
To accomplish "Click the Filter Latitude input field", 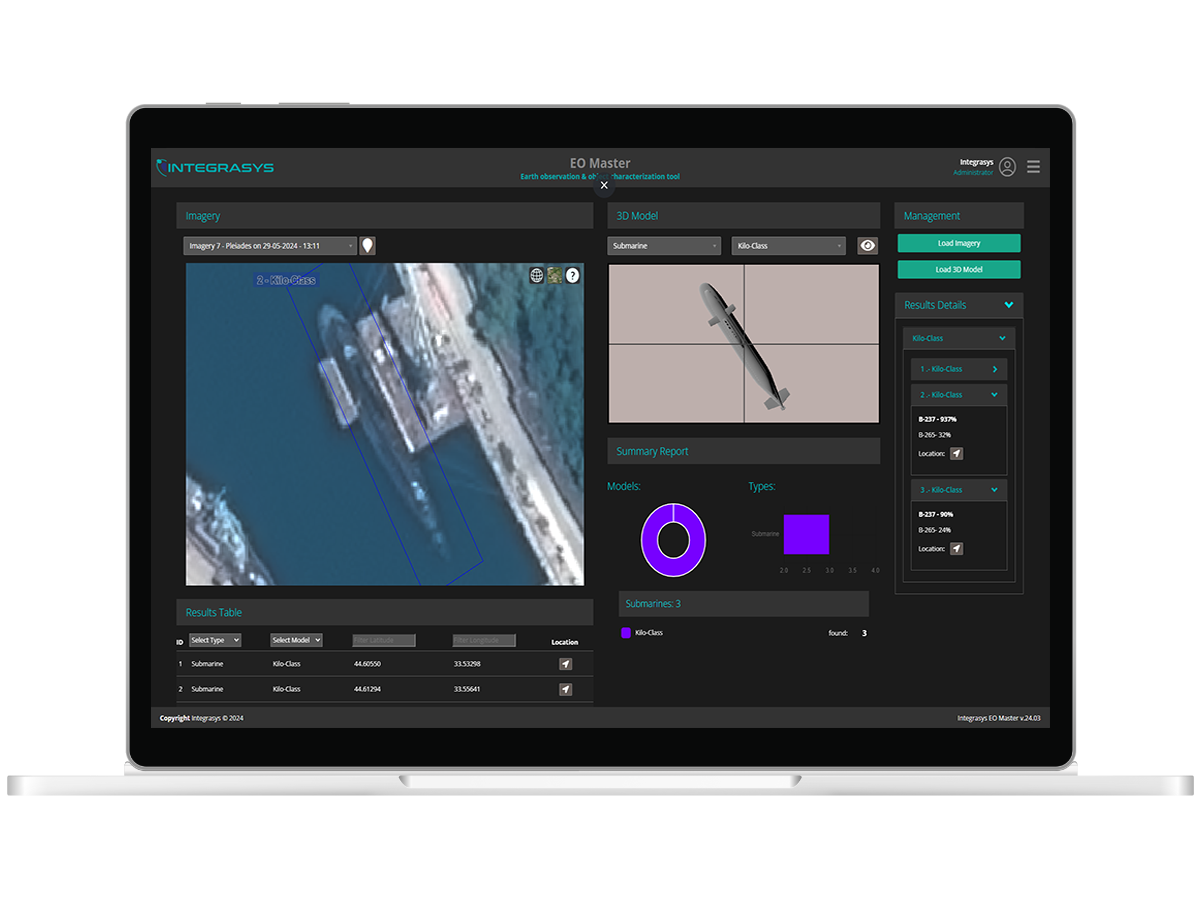I will click(384, 640).
